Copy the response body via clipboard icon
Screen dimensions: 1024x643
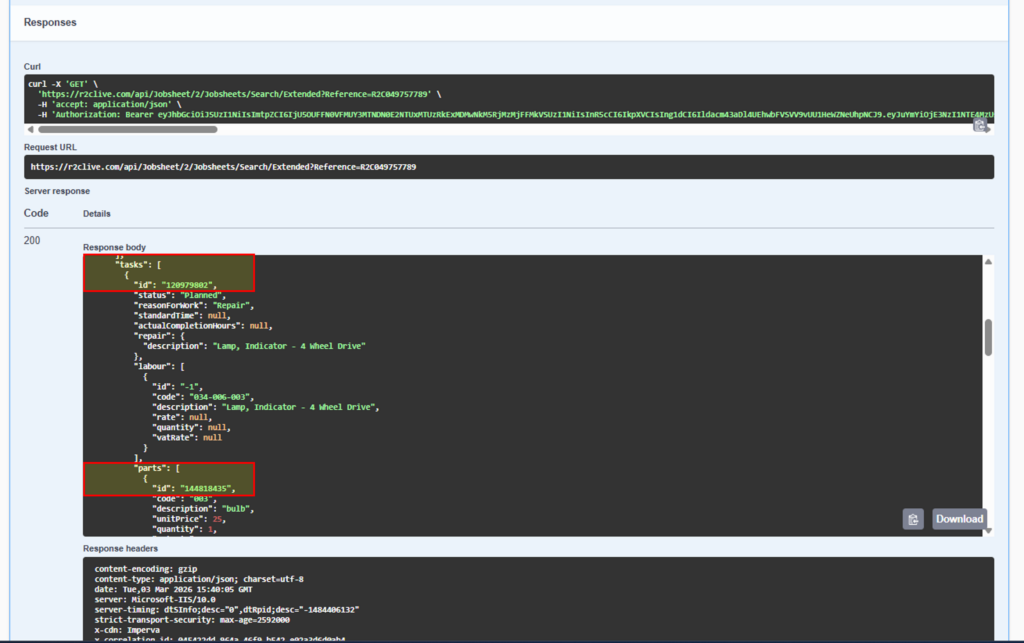pos(913,519)
